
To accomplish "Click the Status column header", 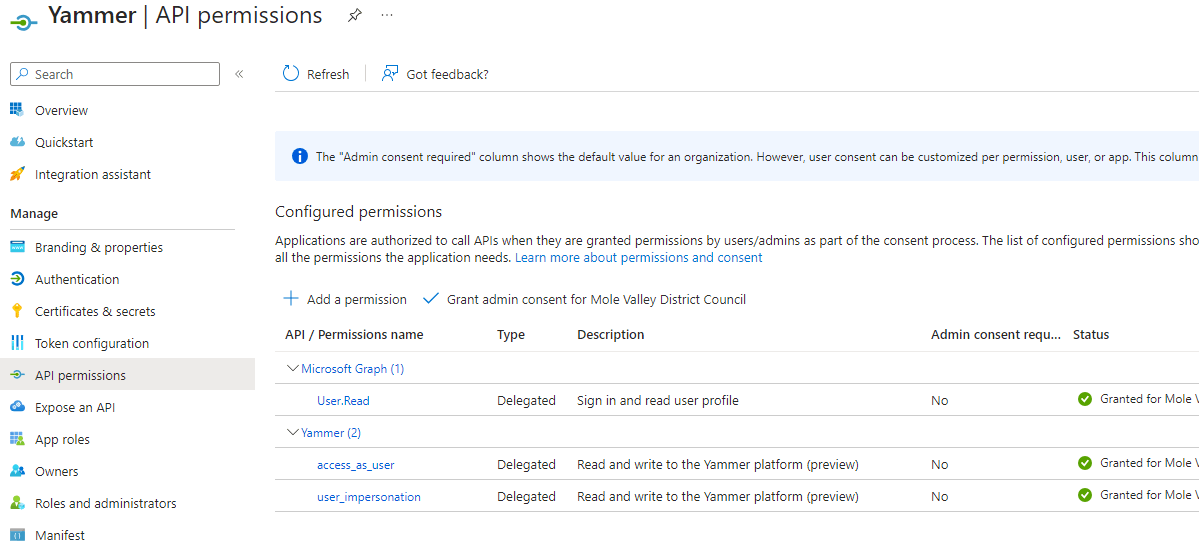I will [x=1090, y=335].
